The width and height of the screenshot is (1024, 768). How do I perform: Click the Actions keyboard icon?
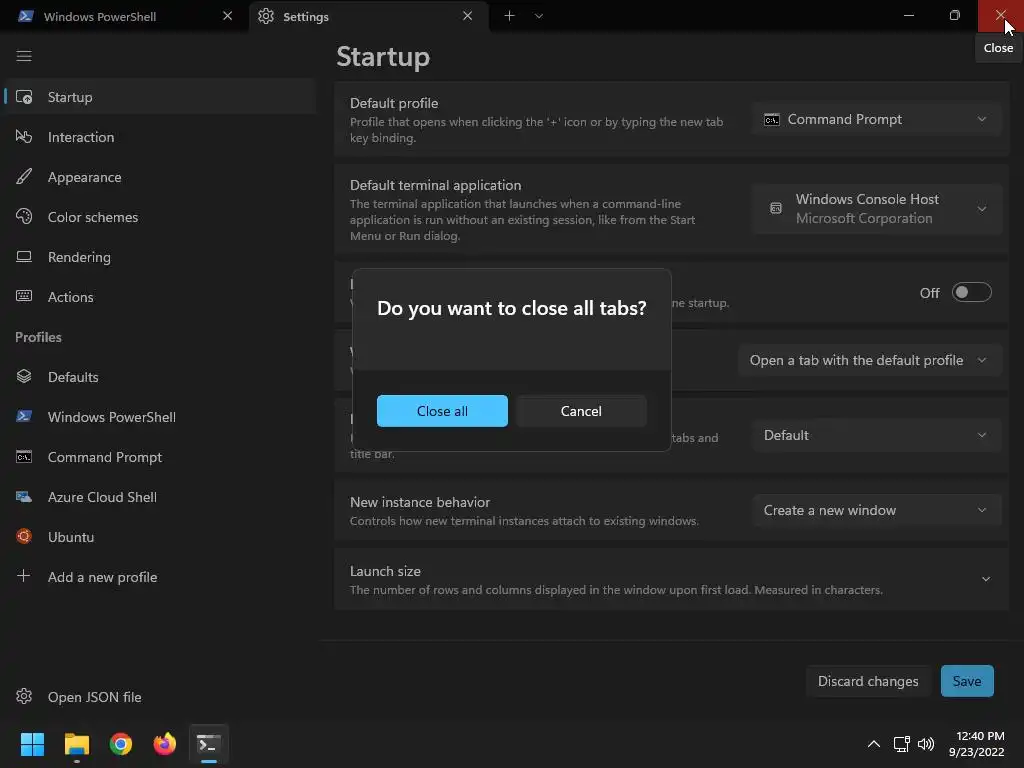coord(24,296)
